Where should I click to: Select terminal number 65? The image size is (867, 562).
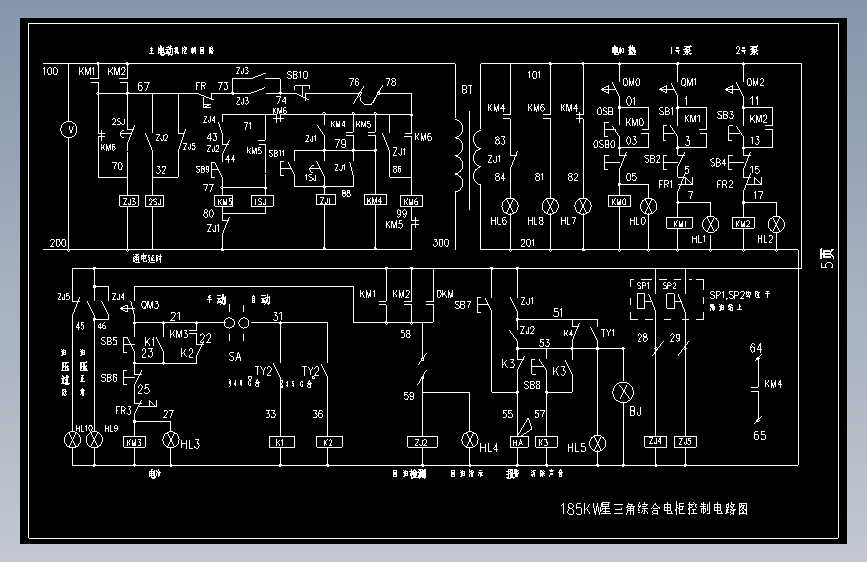pyautogui.click(x=760, y=436)
